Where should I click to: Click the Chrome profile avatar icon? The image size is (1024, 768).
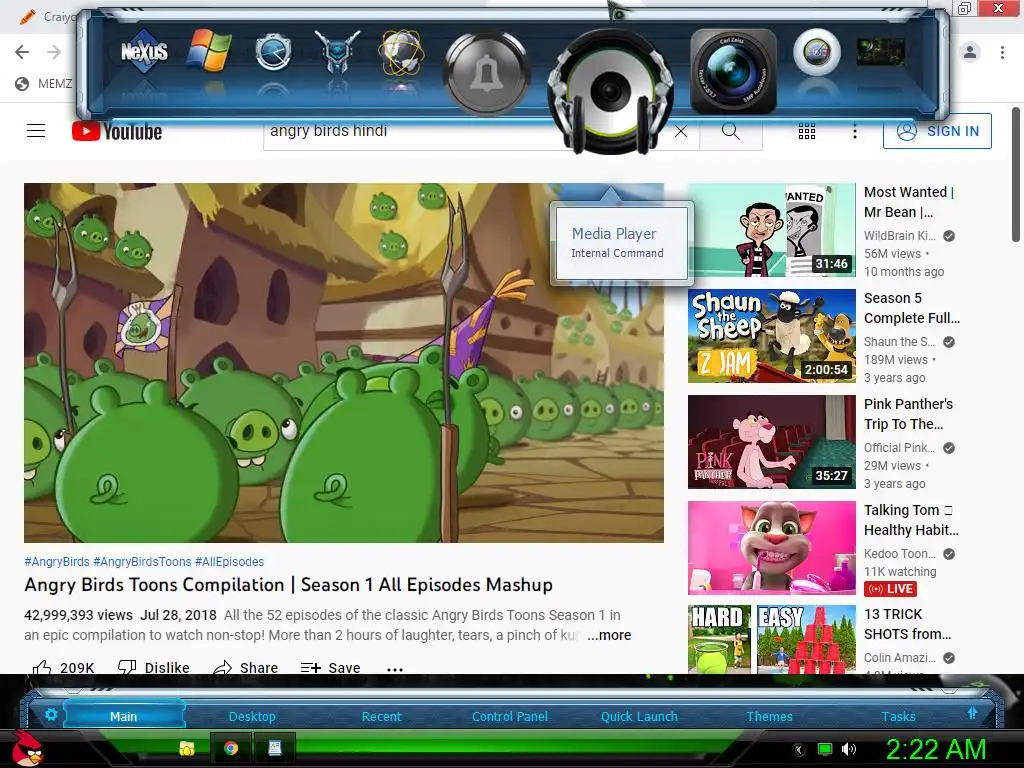(970, 52)
